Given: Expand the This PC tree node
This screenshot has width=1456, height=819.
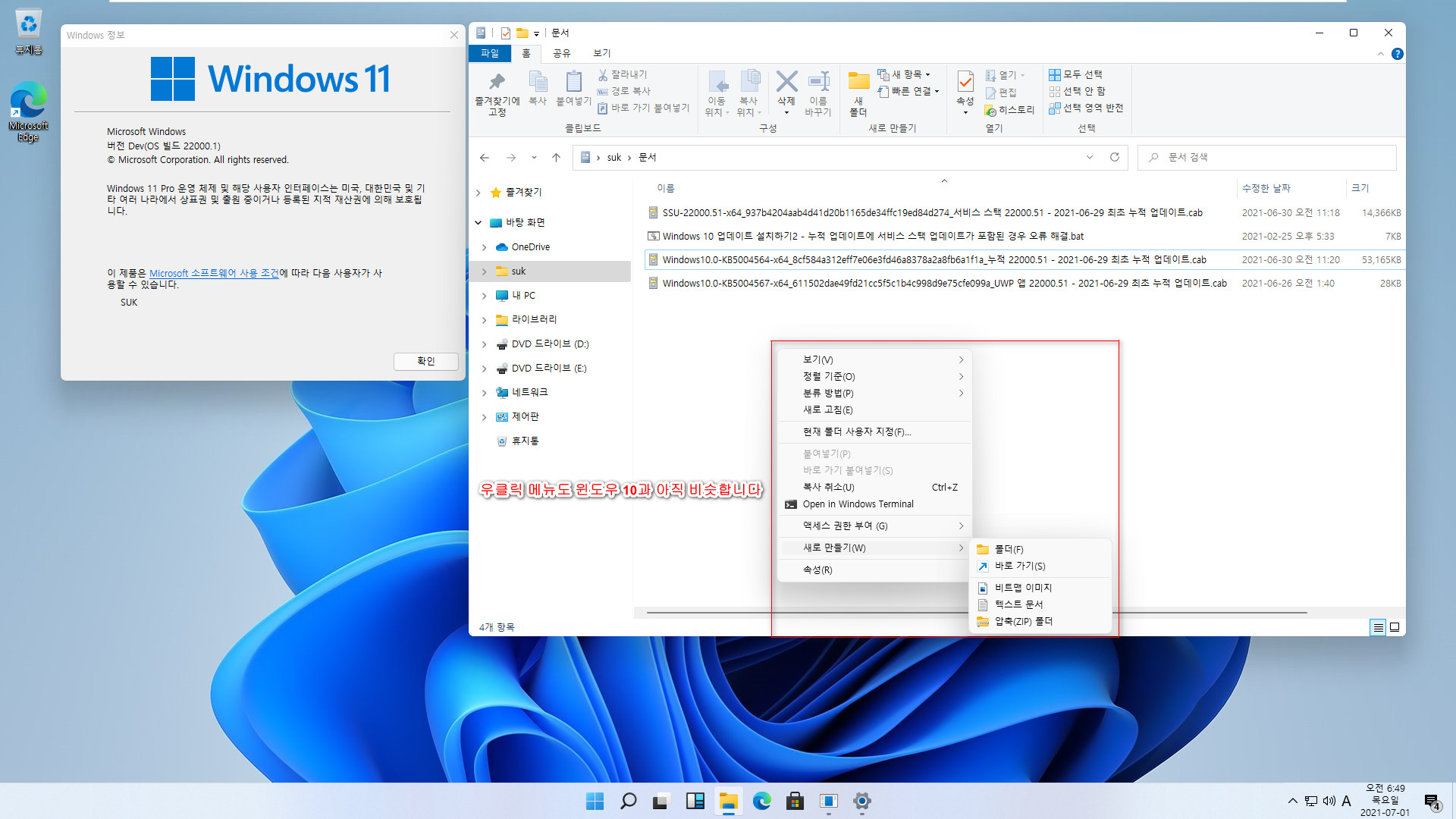Looking at the screenshot, I should [x=485, y=296].
